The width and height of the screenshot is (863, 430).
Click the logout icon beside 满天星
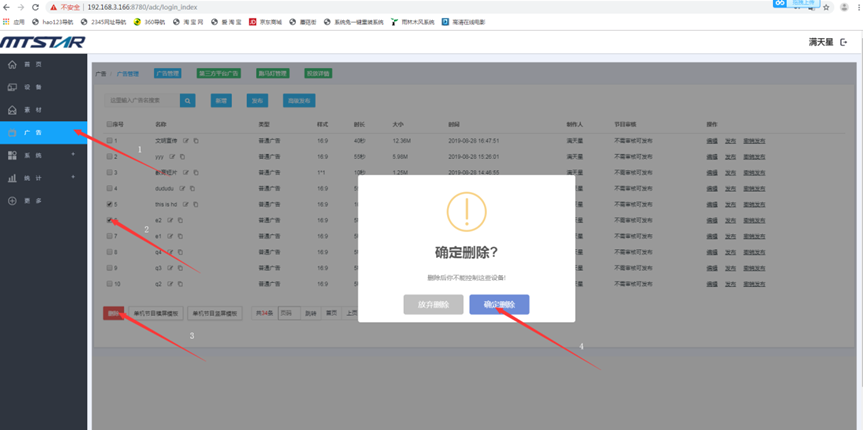pos(845,42)
